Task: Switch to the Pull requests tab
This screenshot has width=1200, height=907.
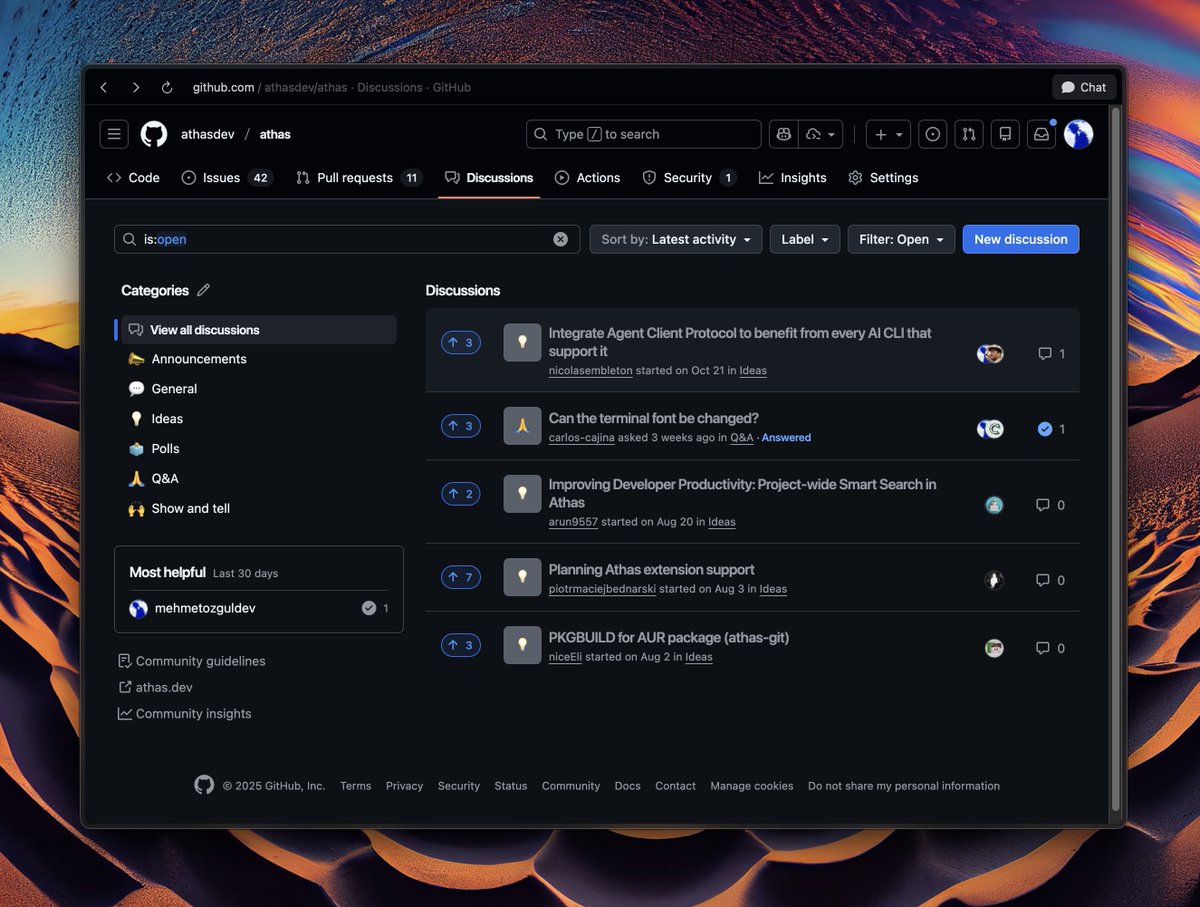Action: click(x=359, y=178)
